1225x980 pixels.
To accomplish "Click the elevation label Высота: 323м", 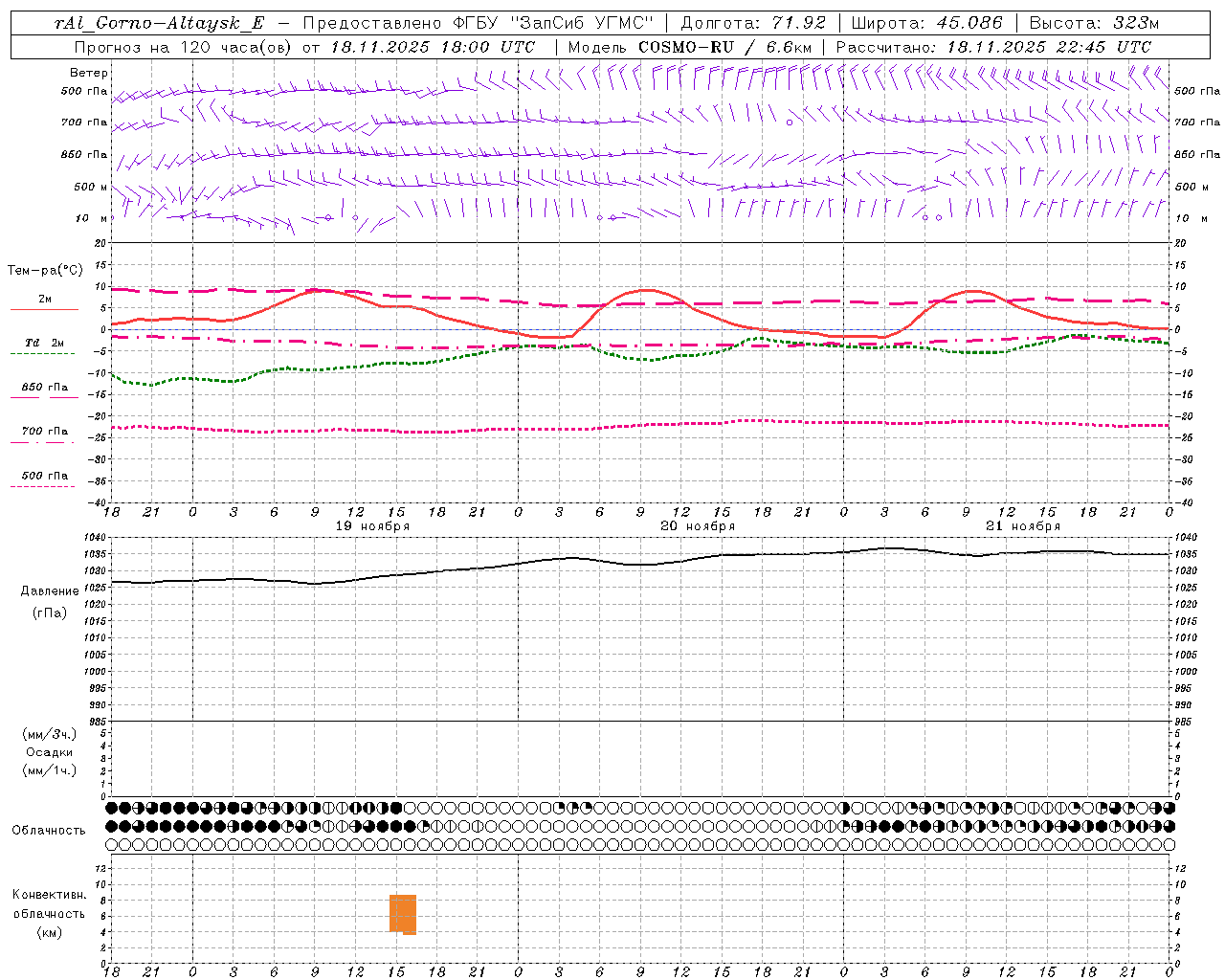I will coord(1095,23).
